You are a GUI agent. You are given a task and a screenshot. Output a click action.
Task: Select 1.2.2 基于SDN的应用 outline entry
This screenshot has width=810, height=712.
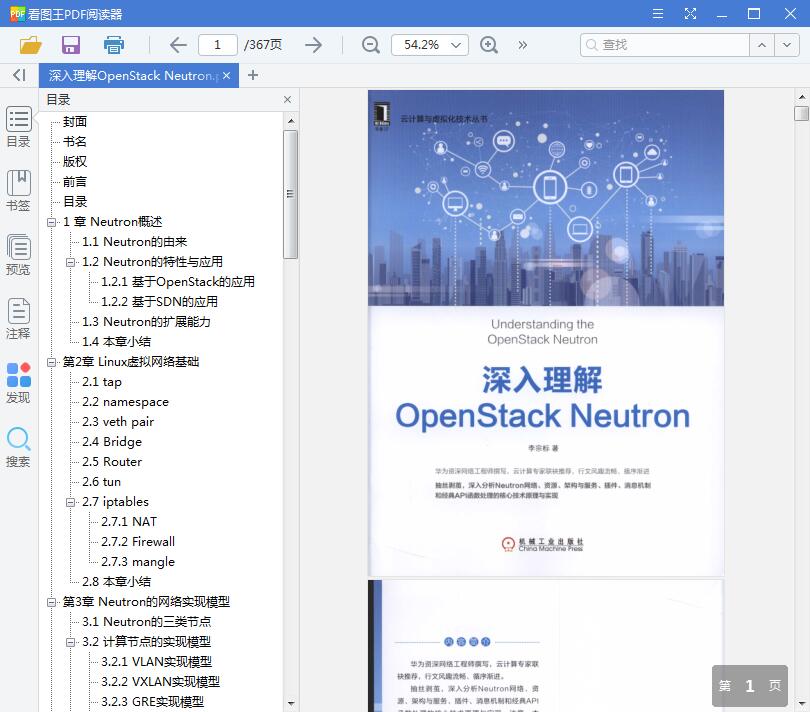160,302
